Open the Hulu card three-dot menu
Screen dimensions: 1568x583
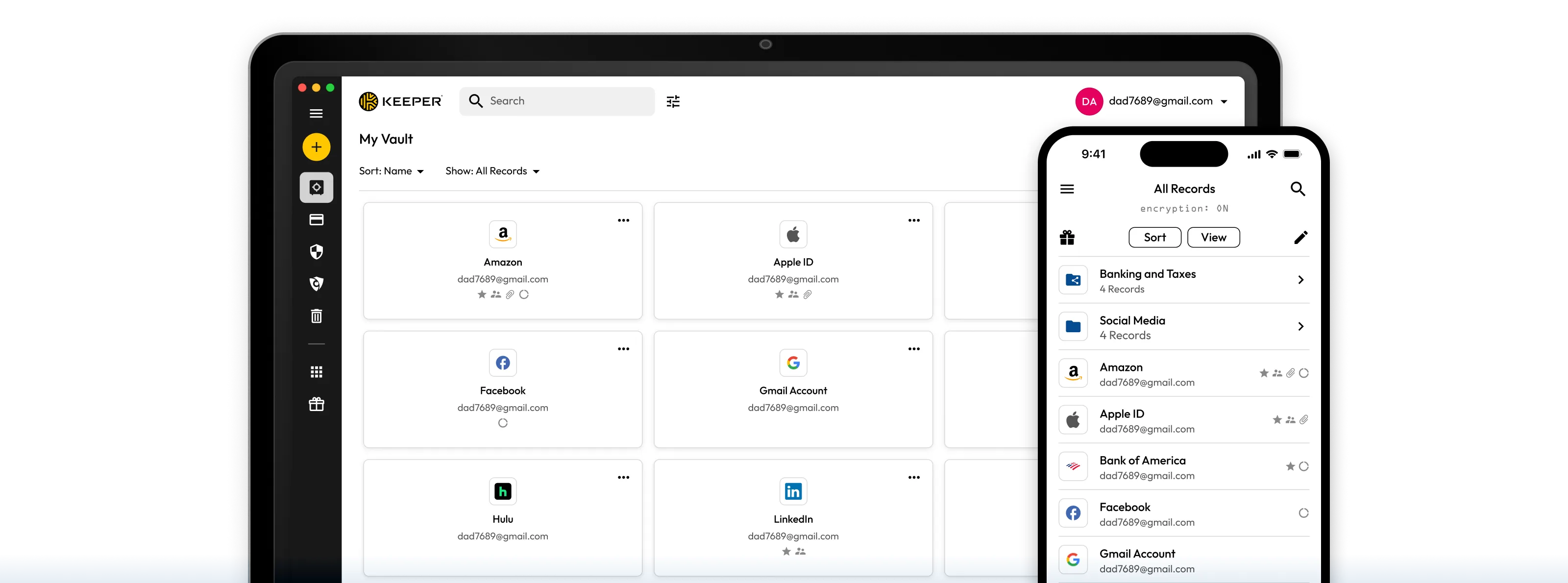point(623,477)
